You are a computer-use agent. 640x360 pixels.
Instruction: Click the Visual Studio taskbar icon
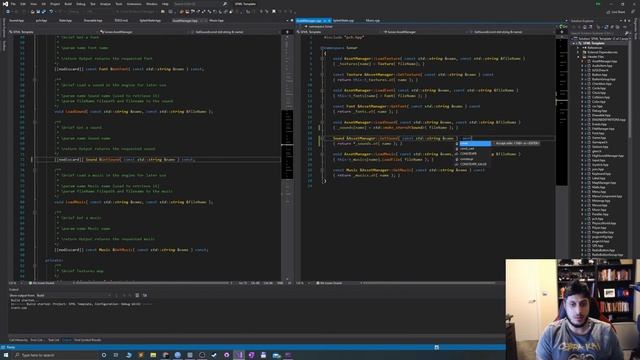pos(239,356)
